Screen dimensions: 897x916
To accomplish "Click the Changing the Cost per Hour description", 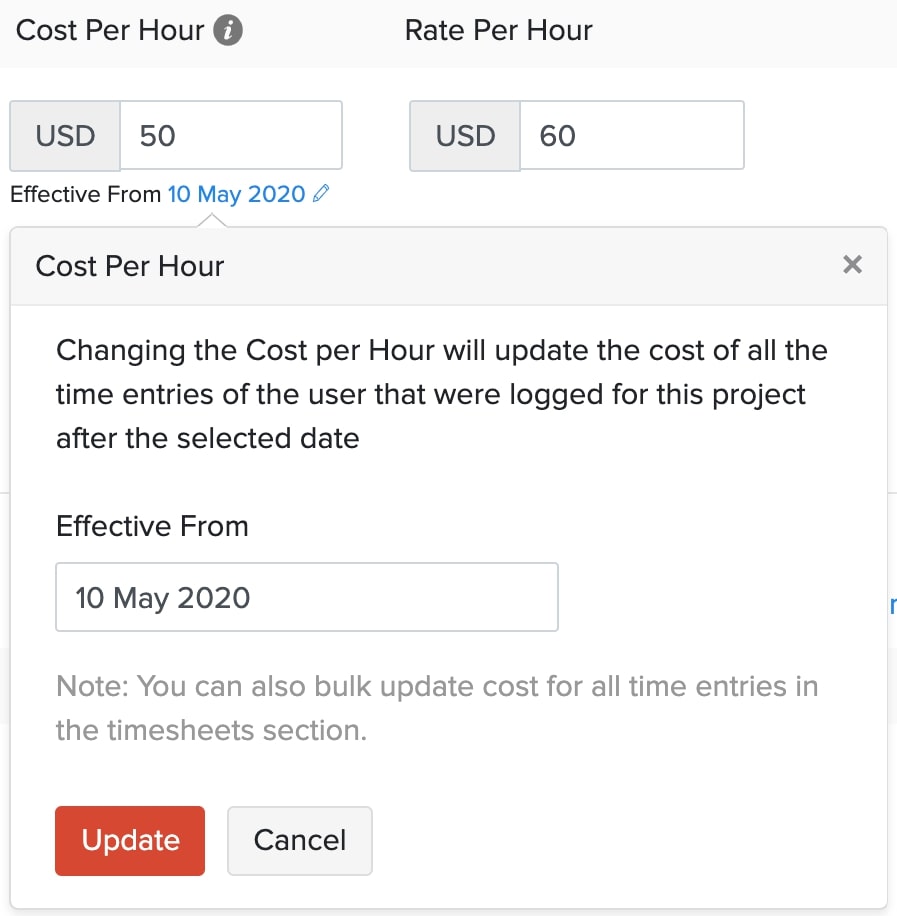I will 441,394.
